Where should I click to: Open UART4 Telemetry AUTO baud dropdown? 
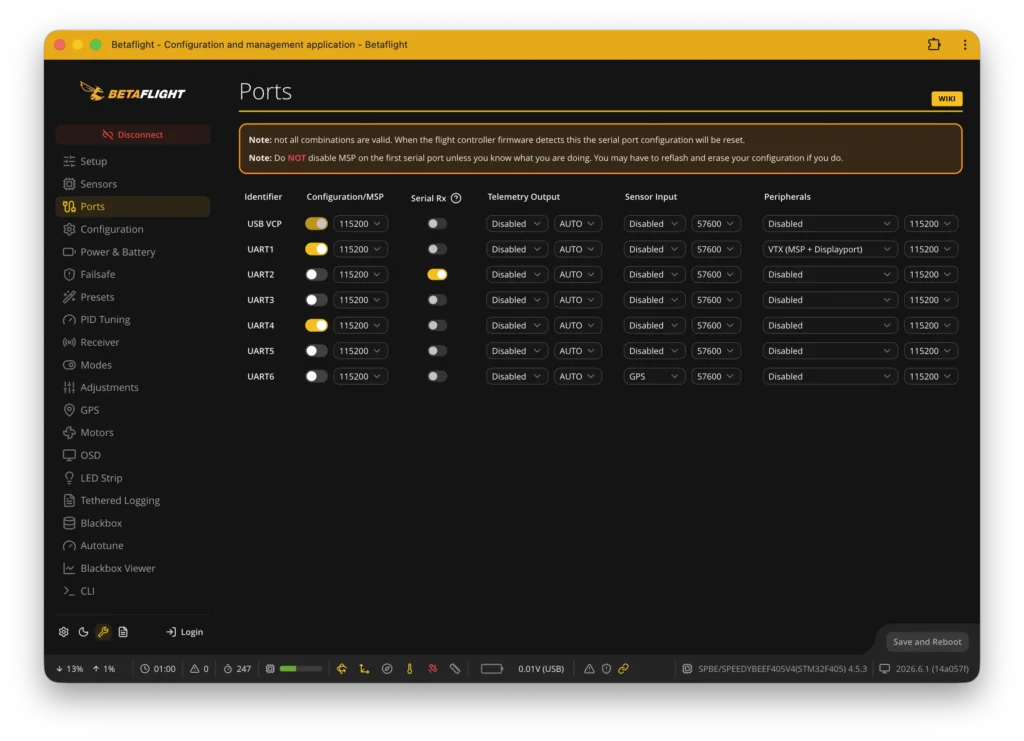(577, 325)
